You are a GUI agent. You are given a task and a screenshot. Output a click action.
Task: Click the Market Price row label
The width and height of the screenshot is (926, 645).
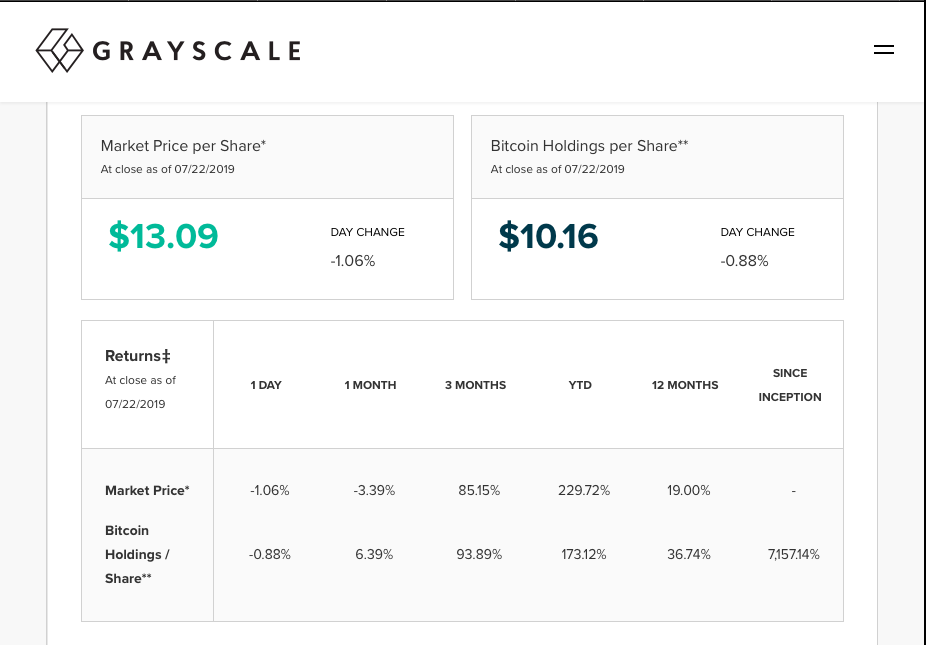[x=147, y=491]
